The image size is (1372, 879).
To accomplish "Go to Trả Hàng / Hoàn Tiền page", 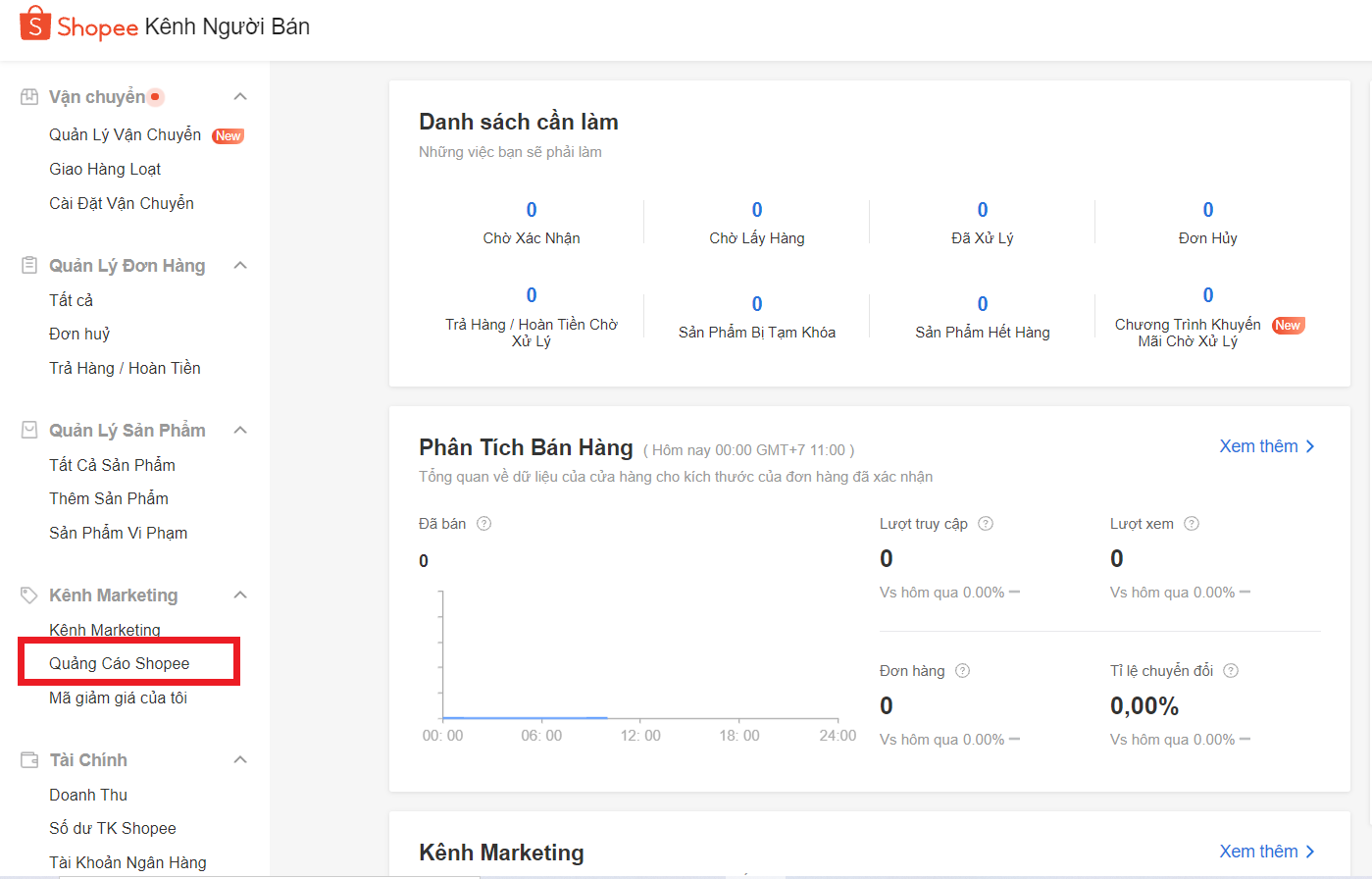I will [x=125, y=369].
